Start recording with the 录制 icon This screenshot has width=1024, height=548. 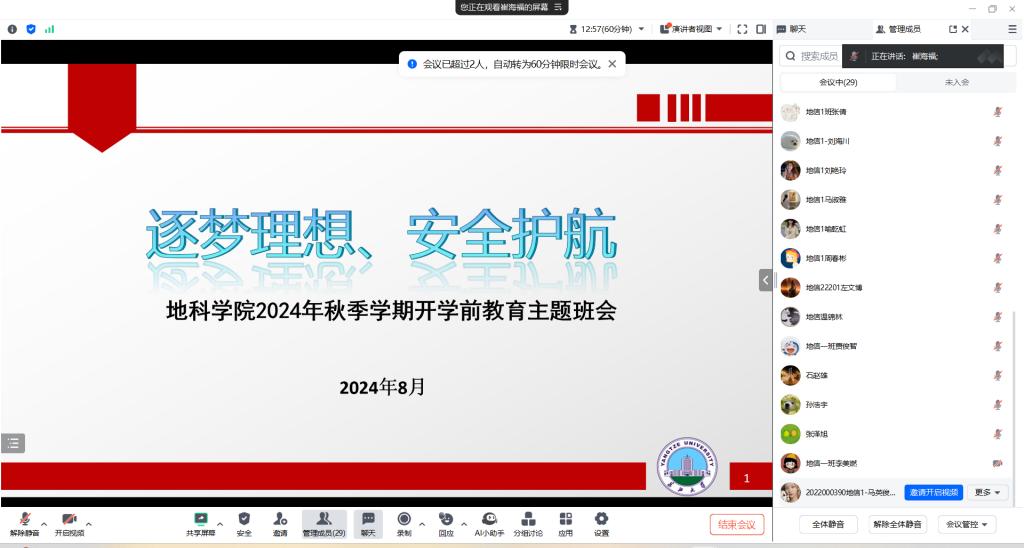point(404,523)
